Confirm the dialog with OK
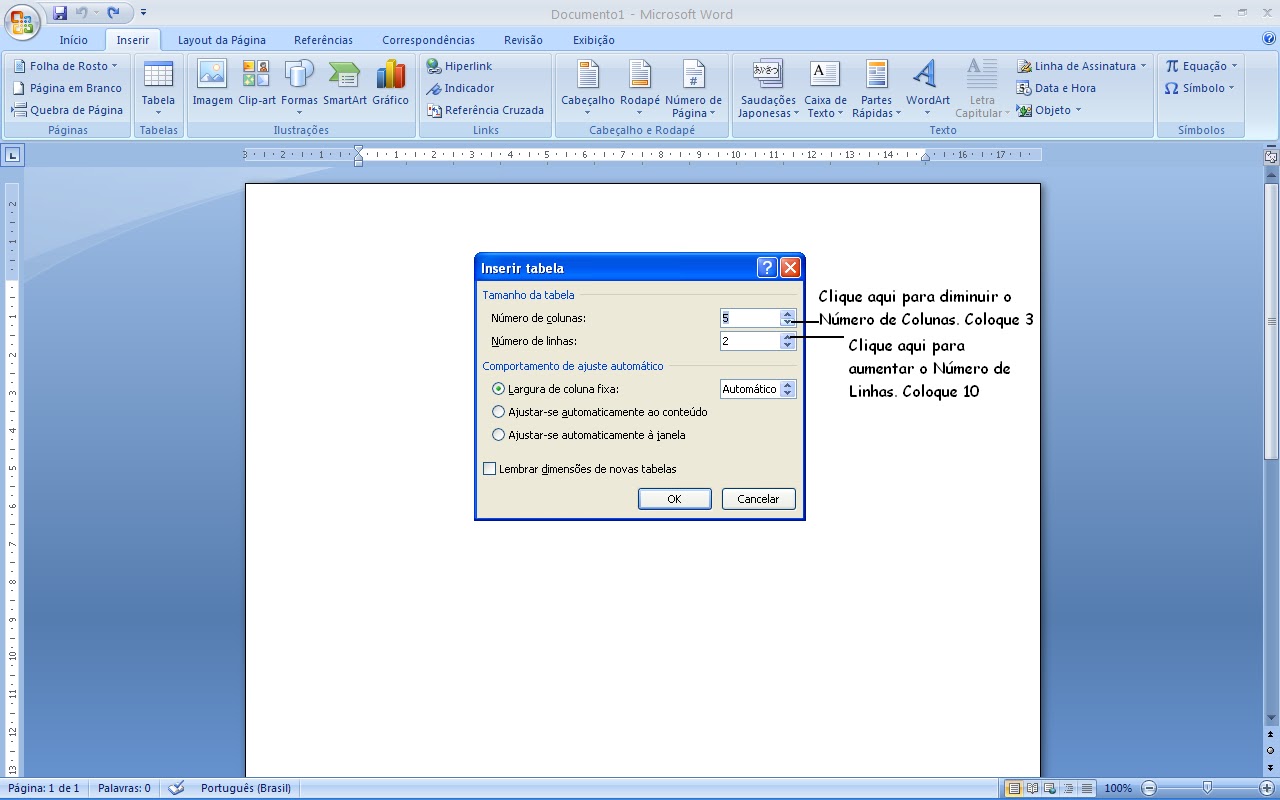The image size is (1280, 800). (675, 499)
